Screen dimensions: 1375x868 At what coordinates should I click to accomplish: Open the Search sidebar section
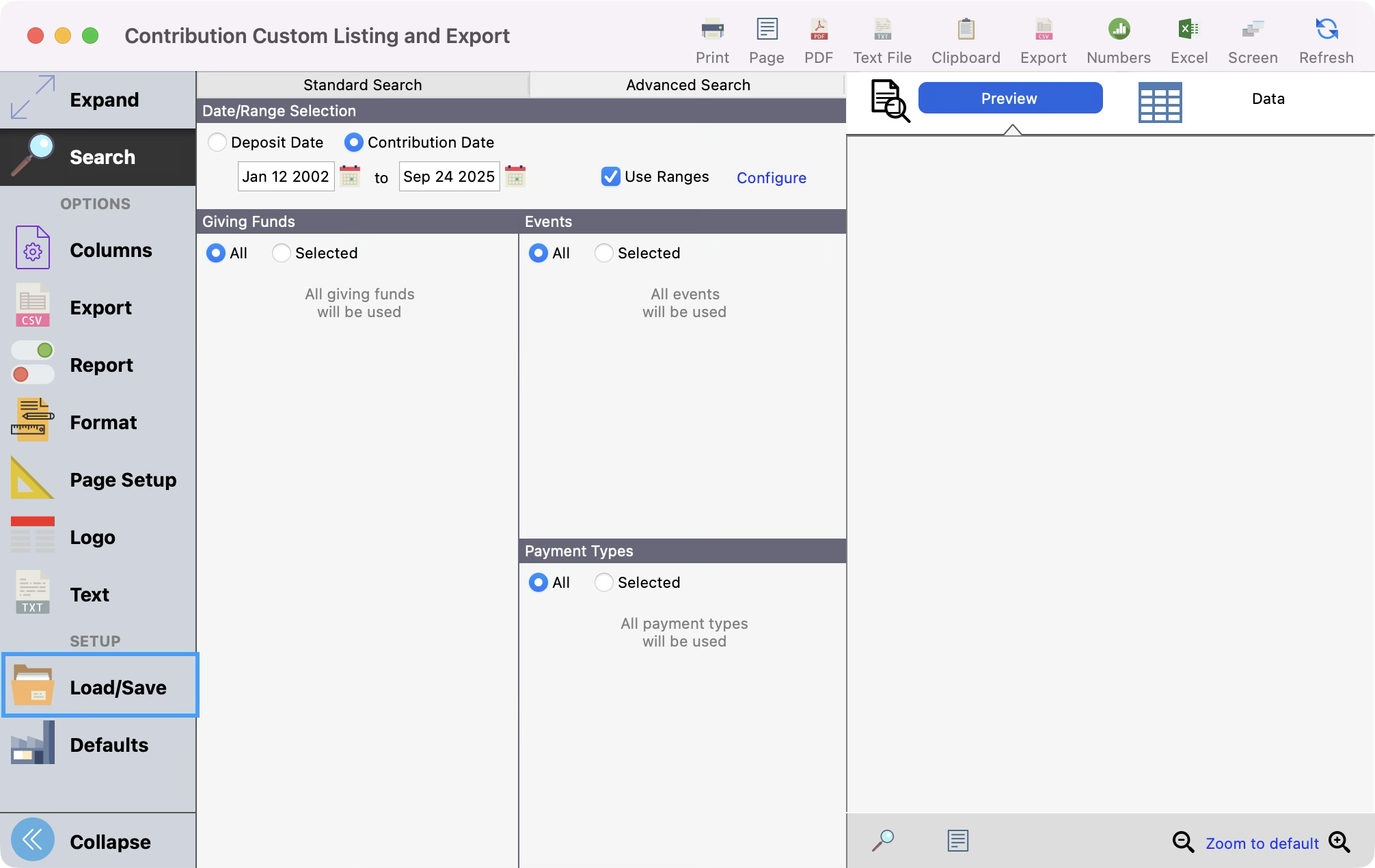[x=98, y=157]
